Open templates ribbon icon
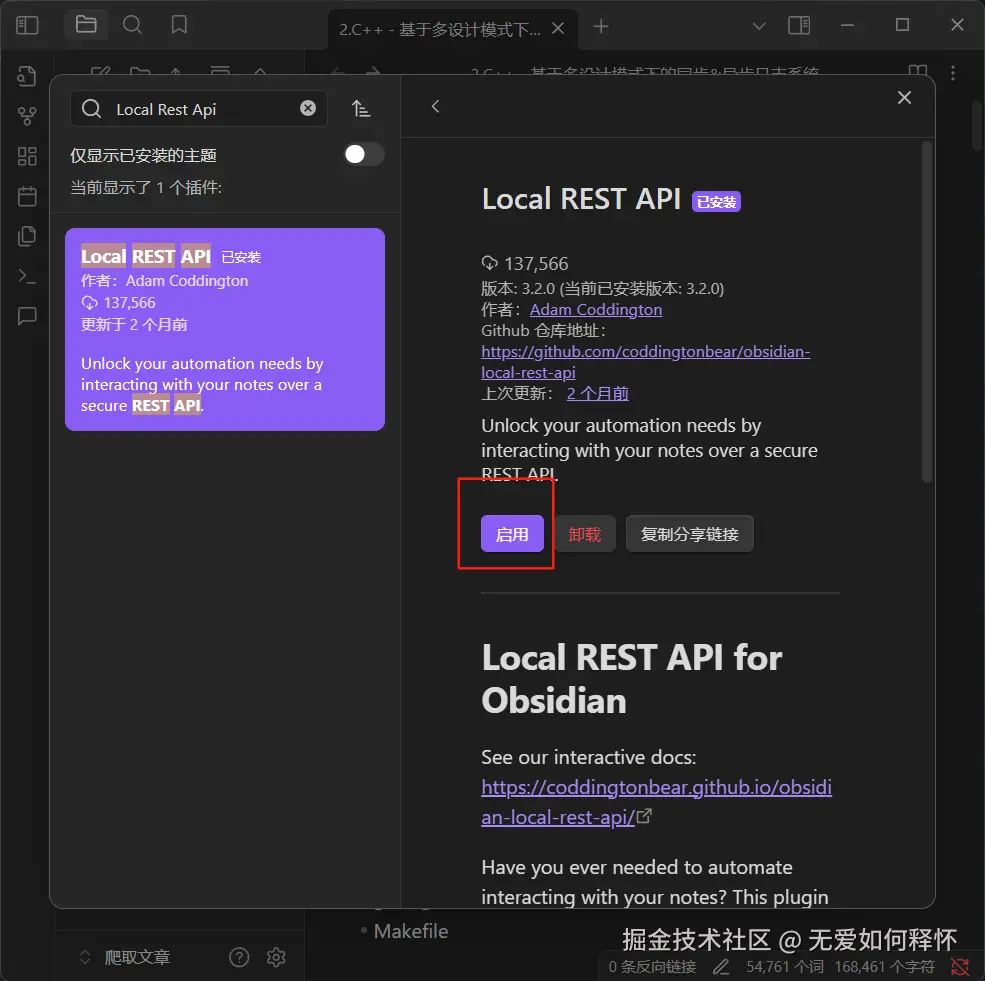 [27, 236]
